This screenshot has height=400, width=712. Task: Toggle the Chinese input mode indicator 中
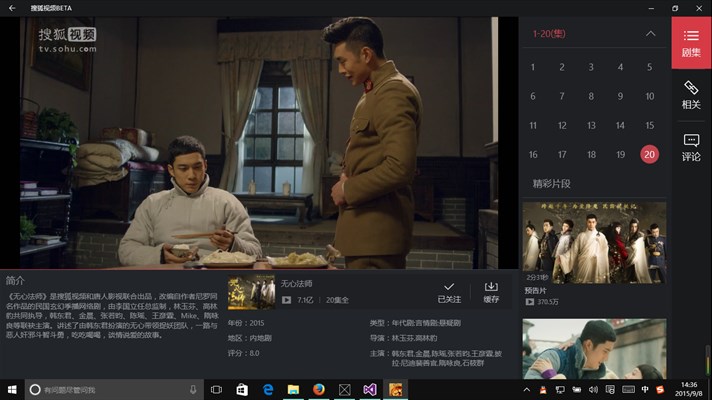645,390
